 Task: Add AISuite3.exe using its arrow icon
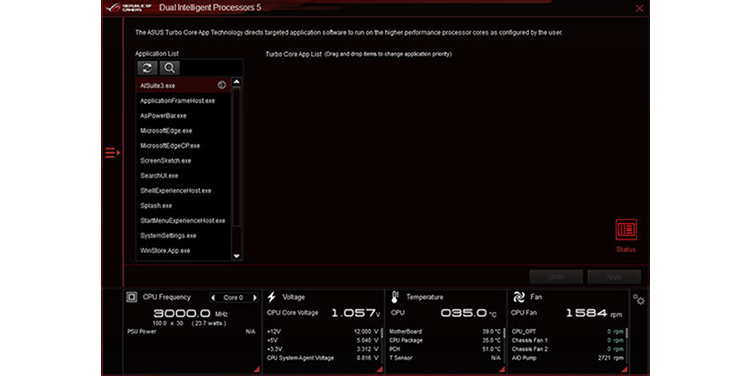point(221,85)
